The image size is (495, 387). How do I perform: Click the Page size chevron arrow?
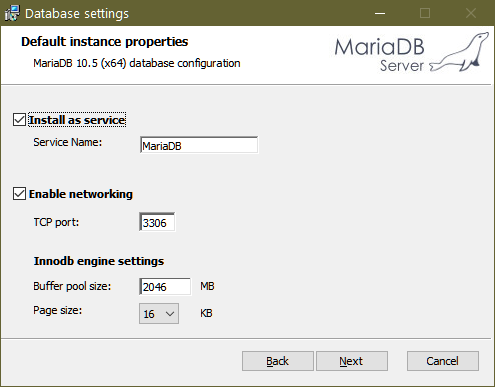coord(170,314)
